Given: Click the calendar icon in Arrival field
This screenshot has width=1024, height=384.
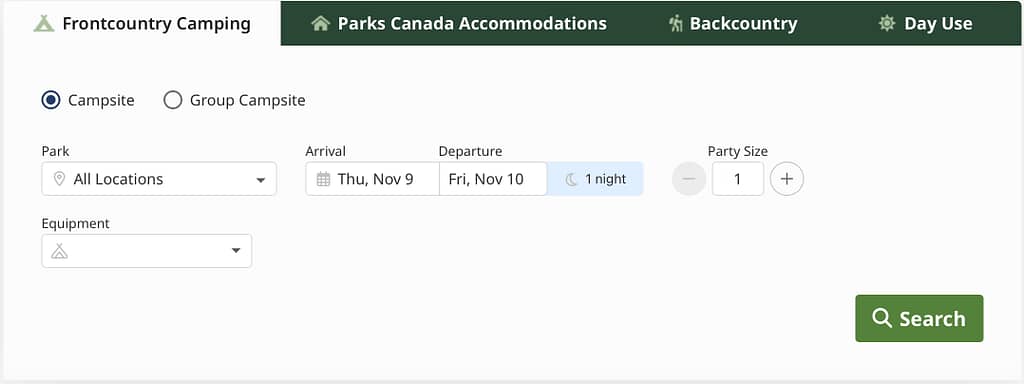Looking at the screenshot, I should click(323, 179).
